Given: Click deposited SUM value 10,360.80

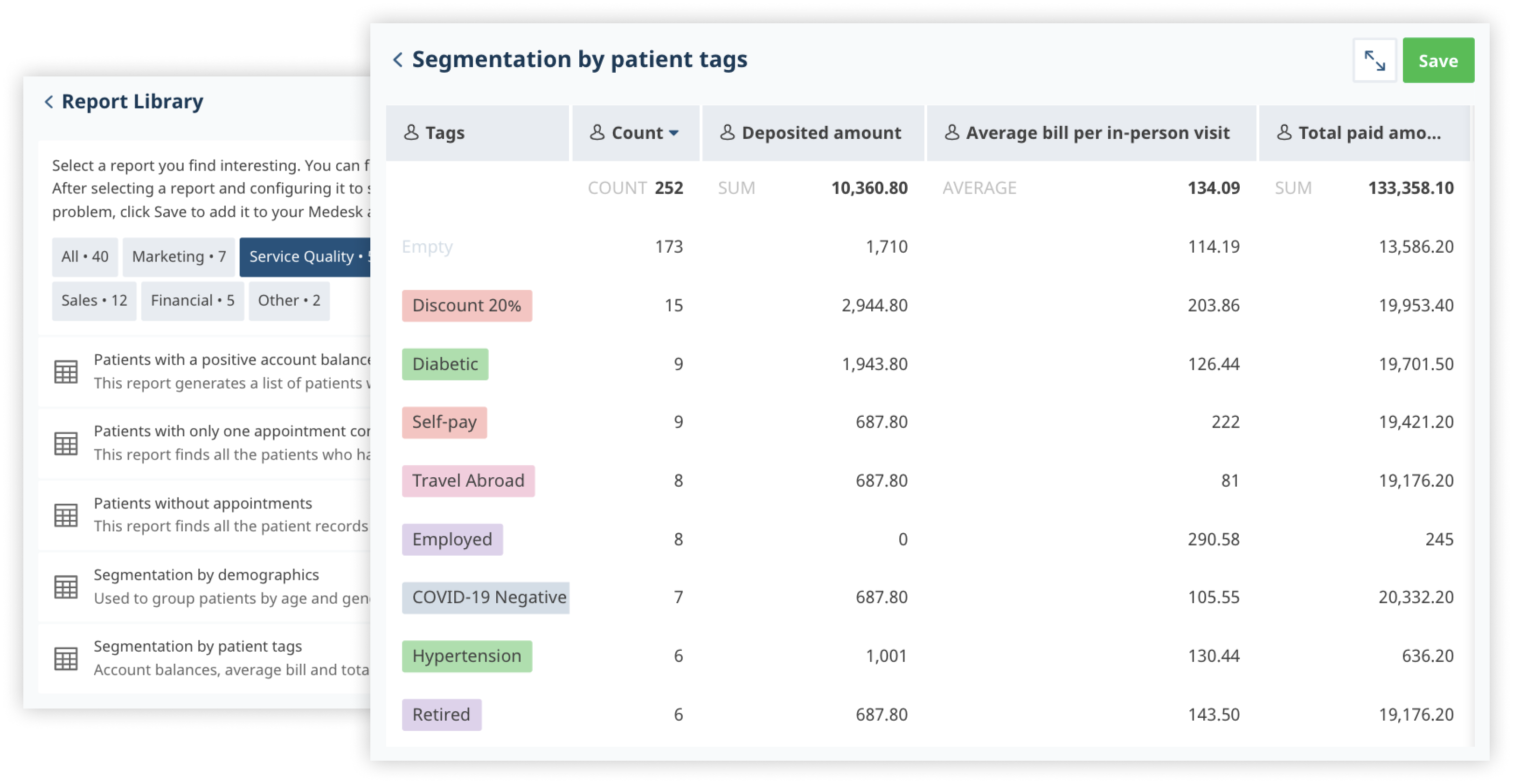Looking at the screenshot, I should (x=869, y=188).
